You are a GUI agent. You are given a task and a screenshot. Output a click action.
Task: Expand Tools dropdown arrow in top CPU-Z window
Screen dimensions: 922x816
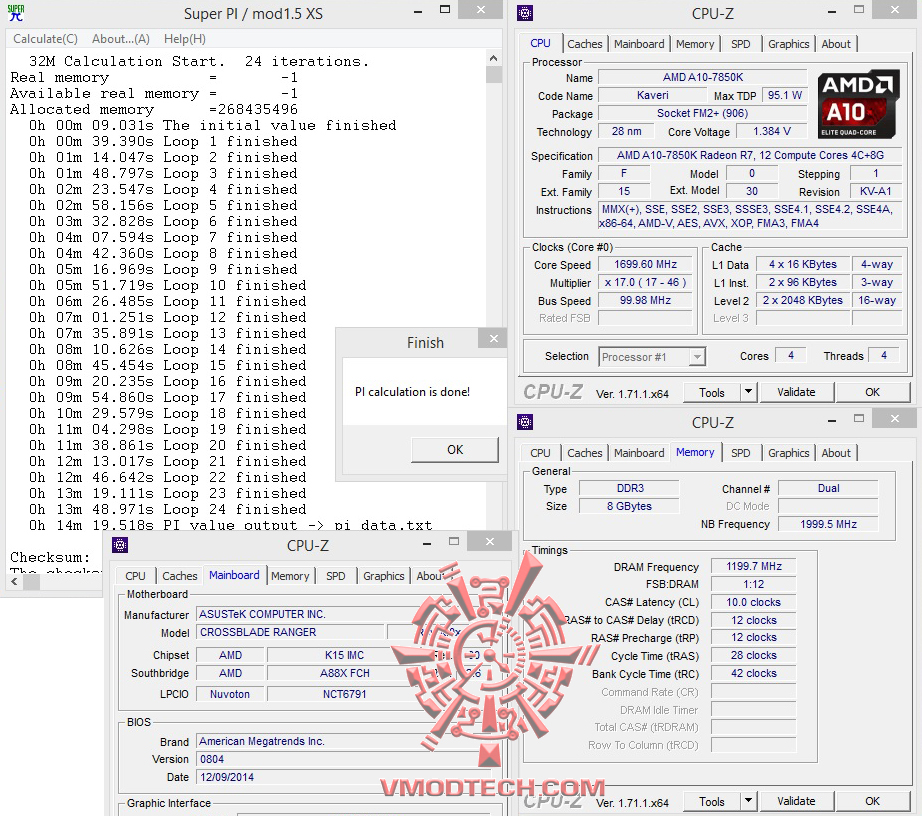[748, 392]
